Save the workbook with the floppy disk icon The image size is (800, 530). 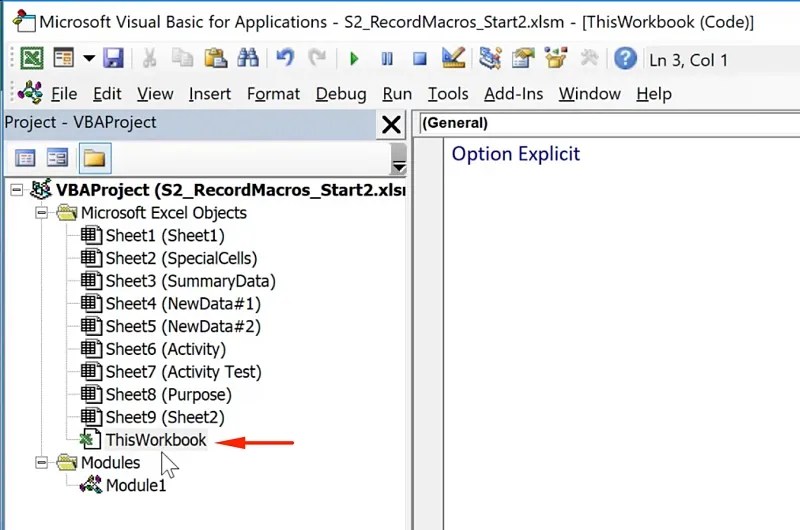click(113, 59)
